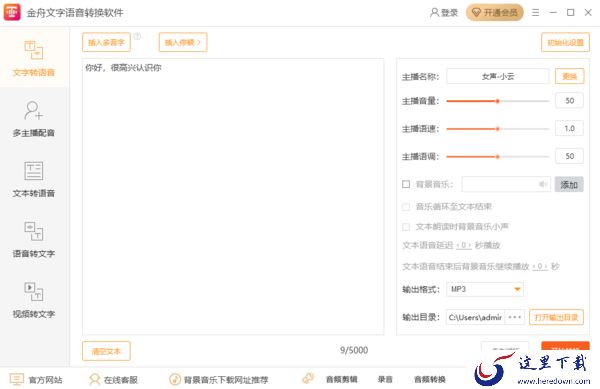600x389 pixels.
Task: Click the monitor icon beside 官方网站
Action: click(17, 379)
